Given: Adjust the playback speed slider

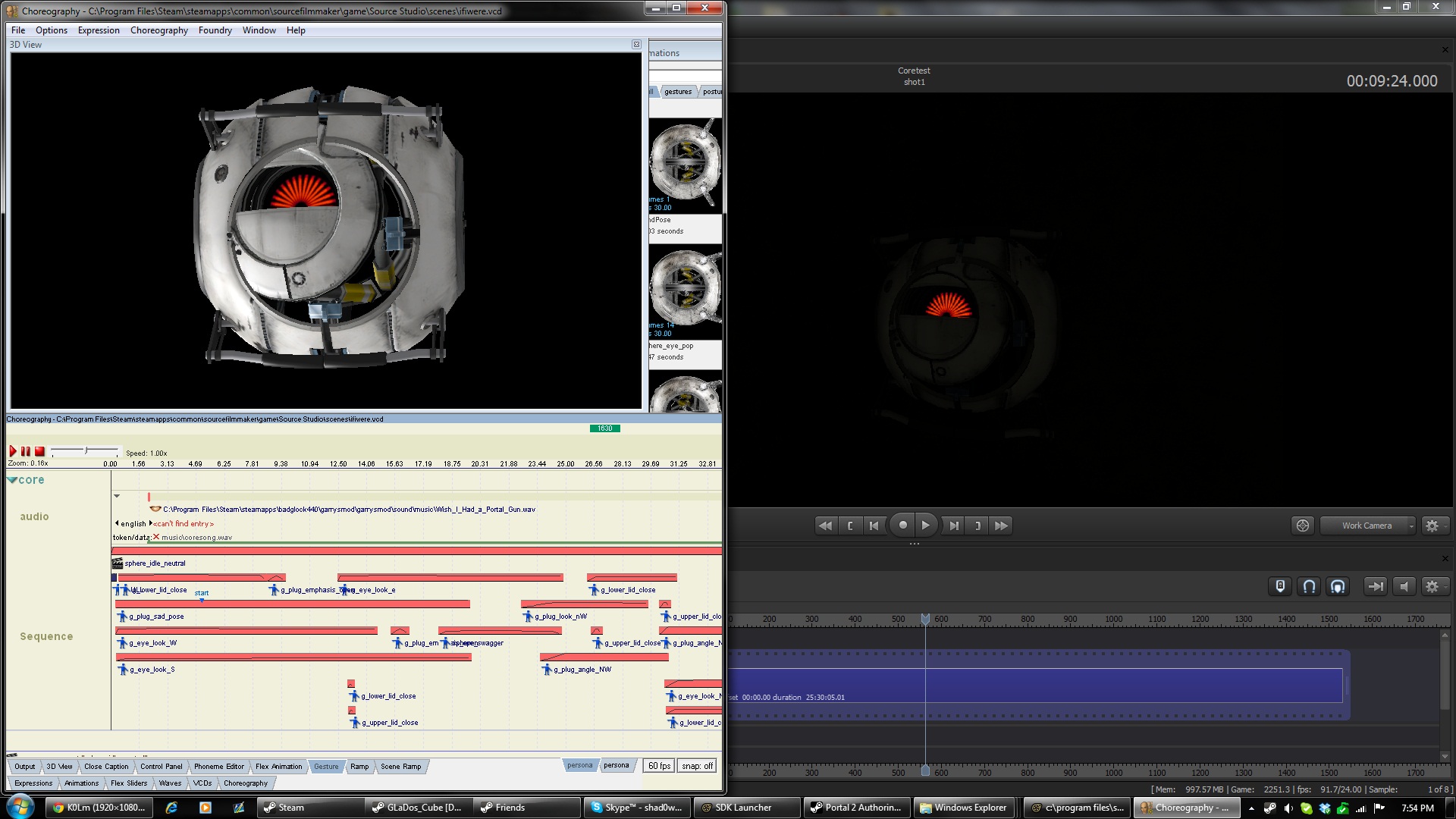Looking at the screenshot, I should coord(86,451).
